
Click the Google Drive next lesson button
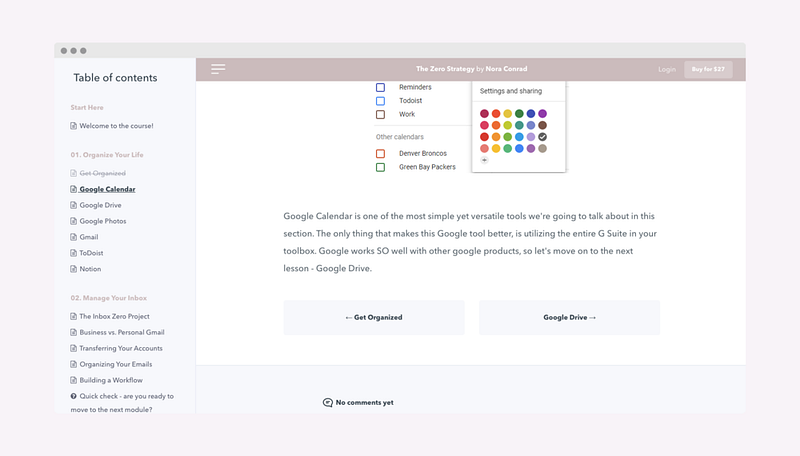(569, 317)
